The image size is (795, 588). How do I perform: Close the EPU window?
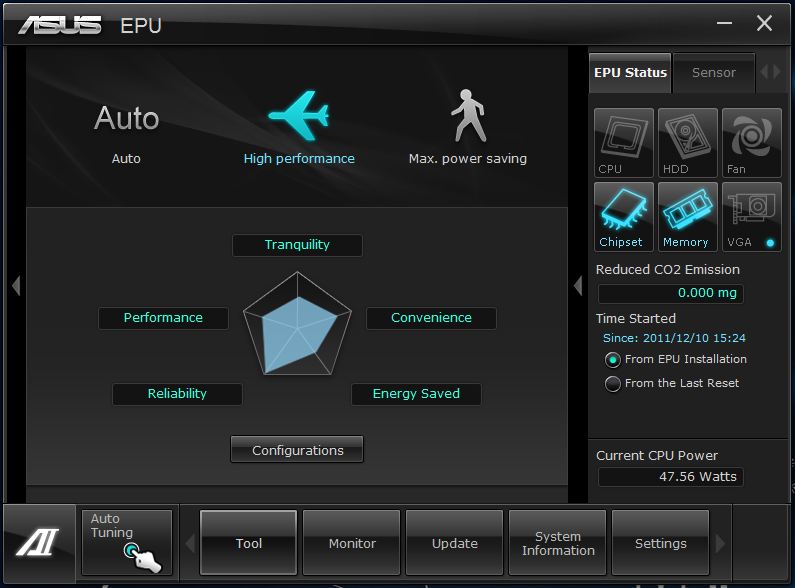(x=764, y=23)
